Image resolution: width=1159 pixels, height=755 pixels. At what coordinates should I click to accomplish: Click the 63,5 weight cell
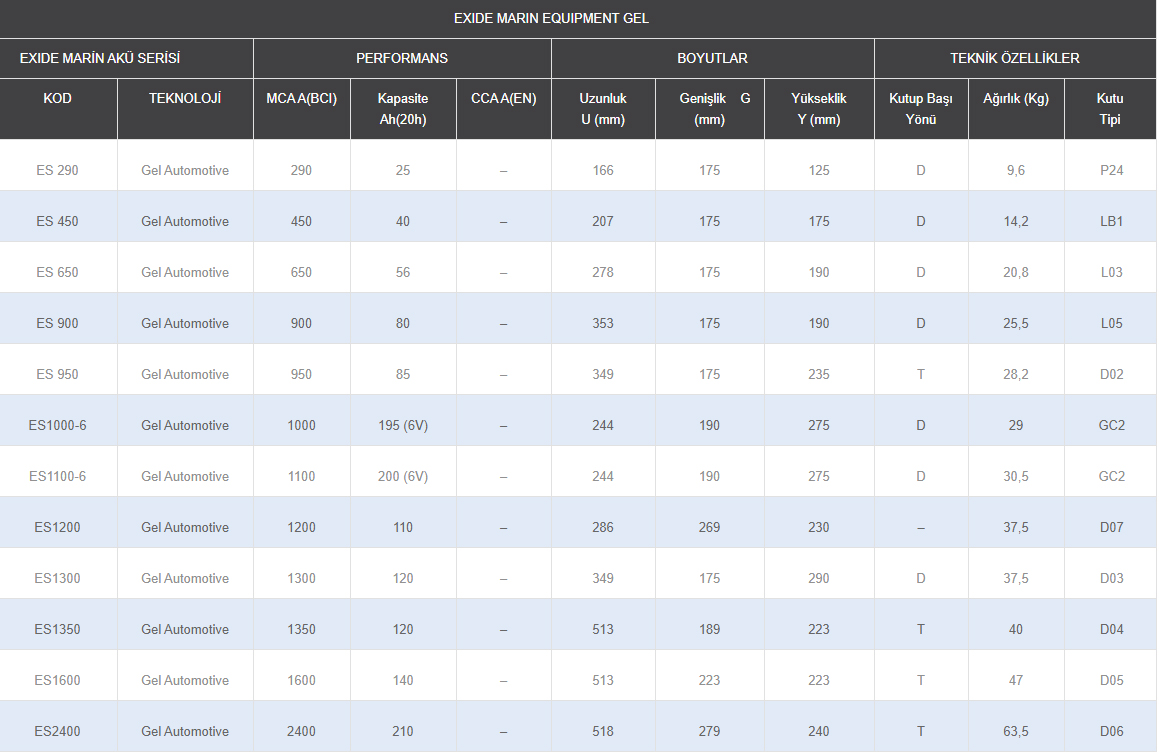(x=1016, y=731)
